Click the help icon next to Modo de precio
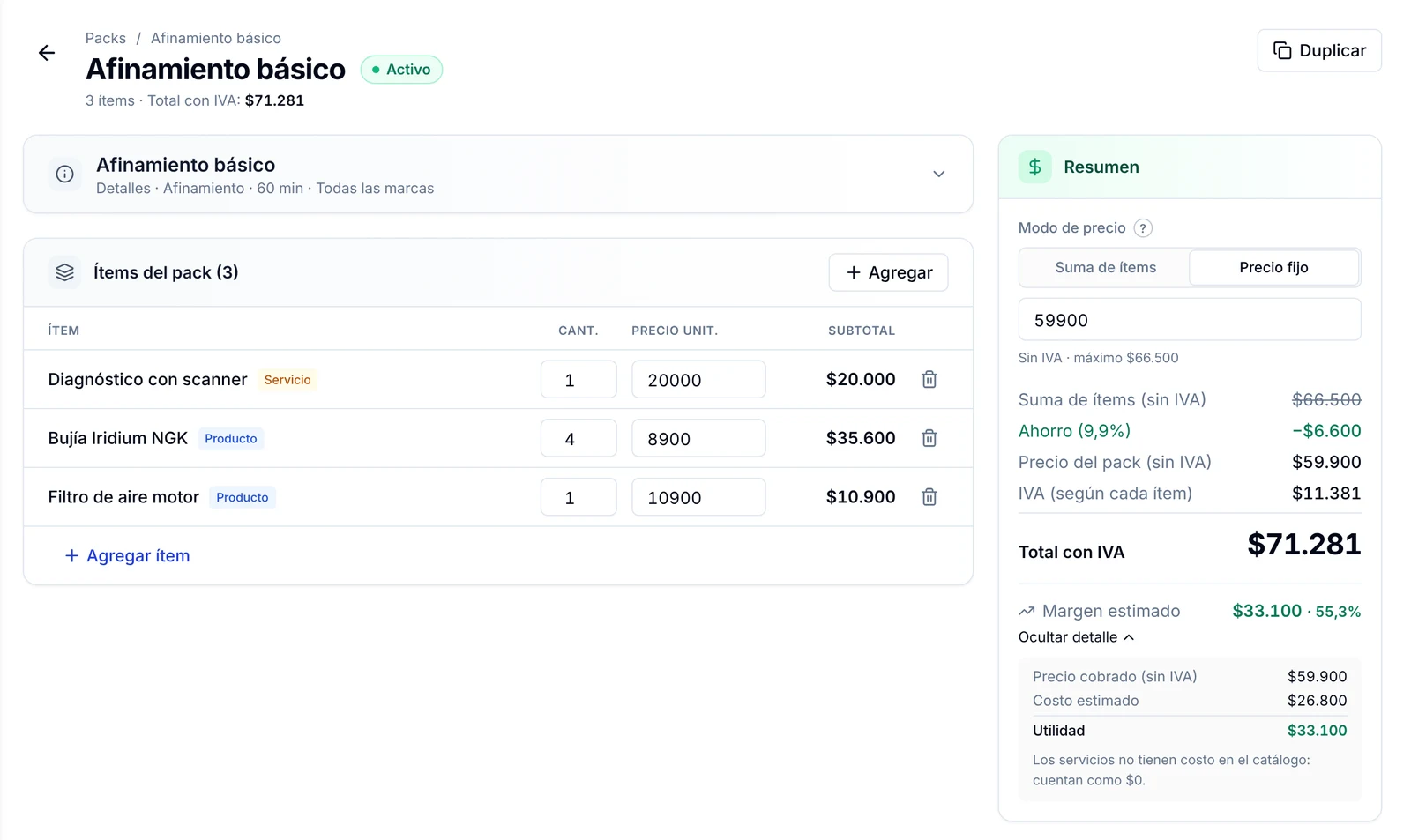This screenshot has width=1411, height=840. [x=1143, y=228]
